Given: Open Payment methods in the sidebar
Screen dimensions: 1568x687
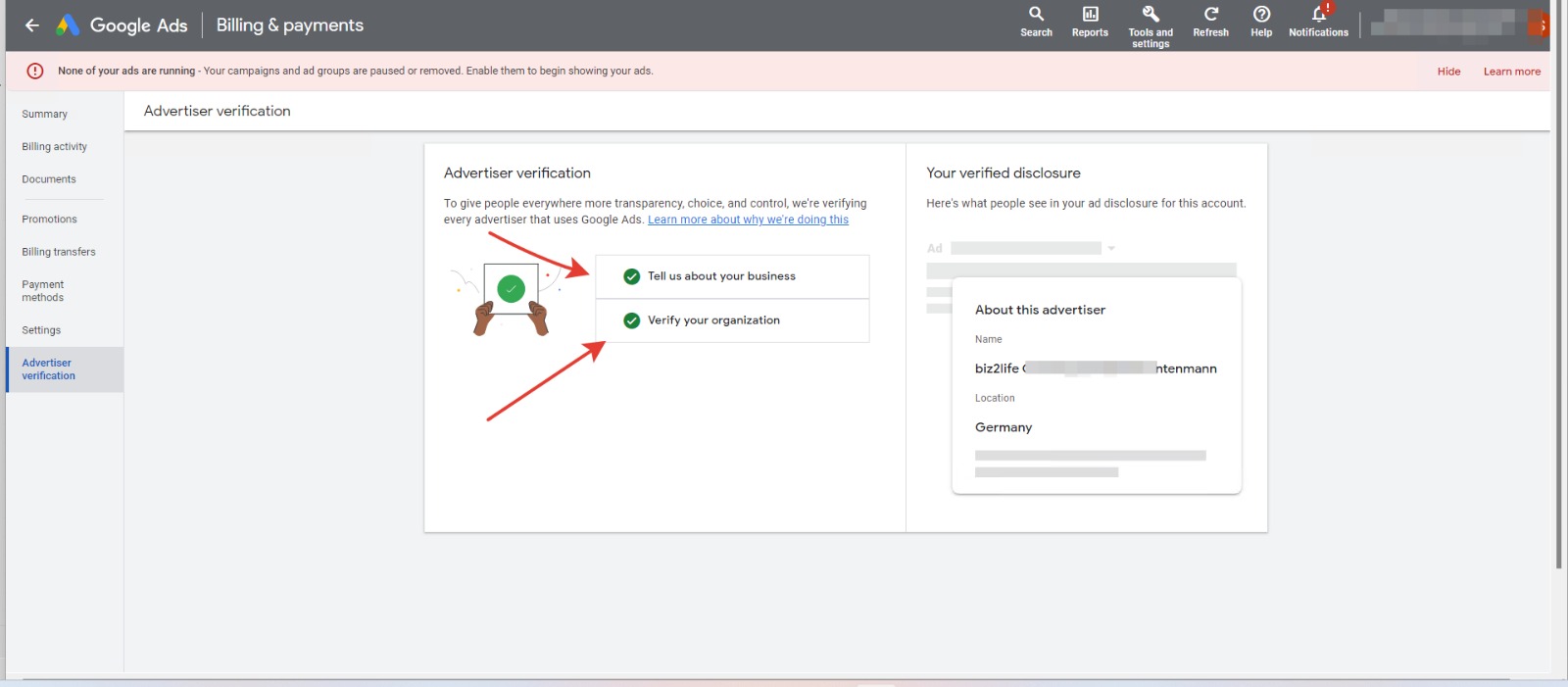Looking at the screenshot, I should coord(43,291).
